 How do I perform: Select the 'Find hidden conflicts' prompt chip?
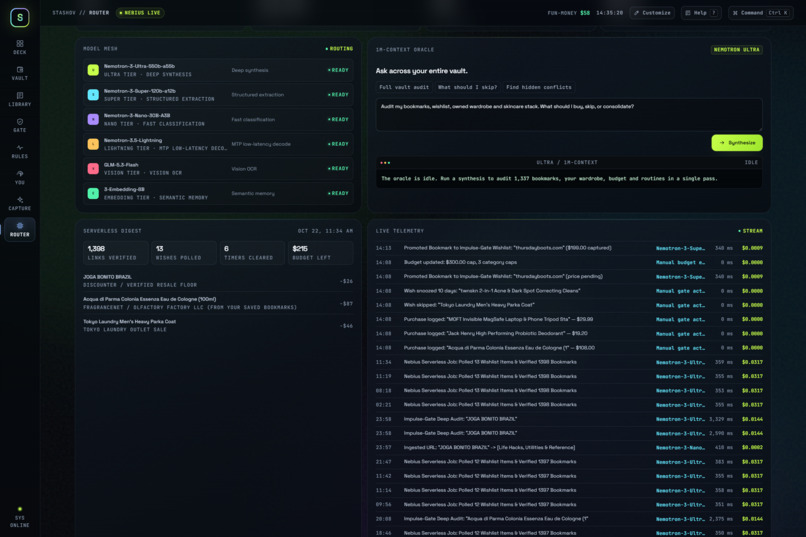point(539,87)
